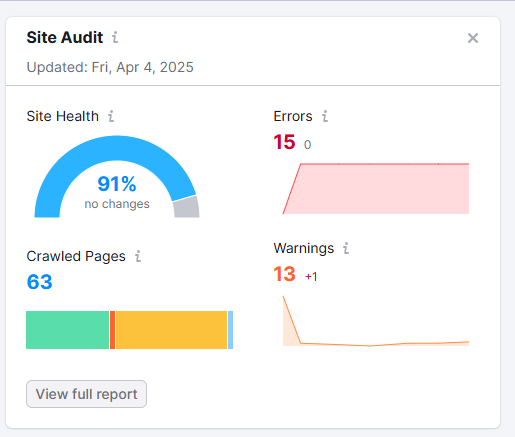Click the red segment of crawled pages bar
Image resolution: width=515 pixels, height=437 pixels.
click(112, 330)
